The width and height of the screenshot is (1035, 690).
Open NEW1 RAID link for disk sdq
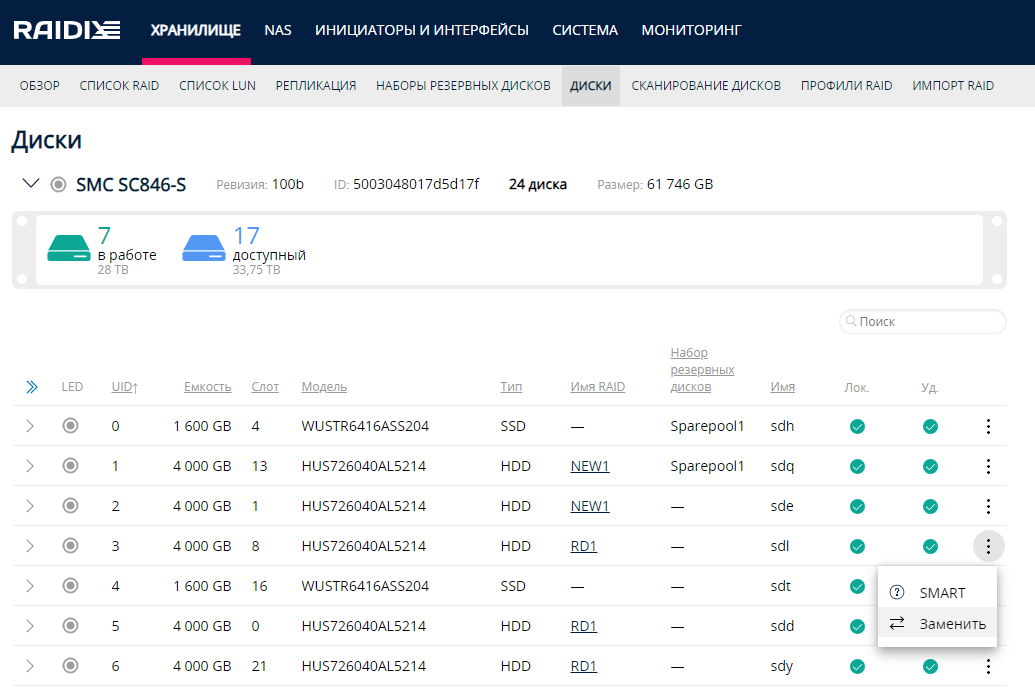(x=589, y=467)
